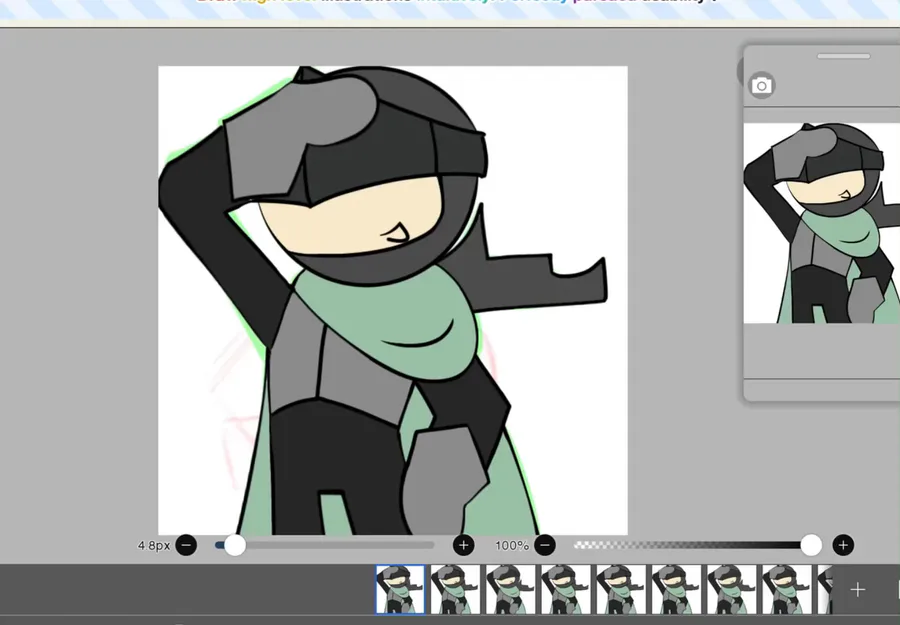900x625 pixels.
Task: Select the fourth animation frame thumbnail
Action: 566,589
